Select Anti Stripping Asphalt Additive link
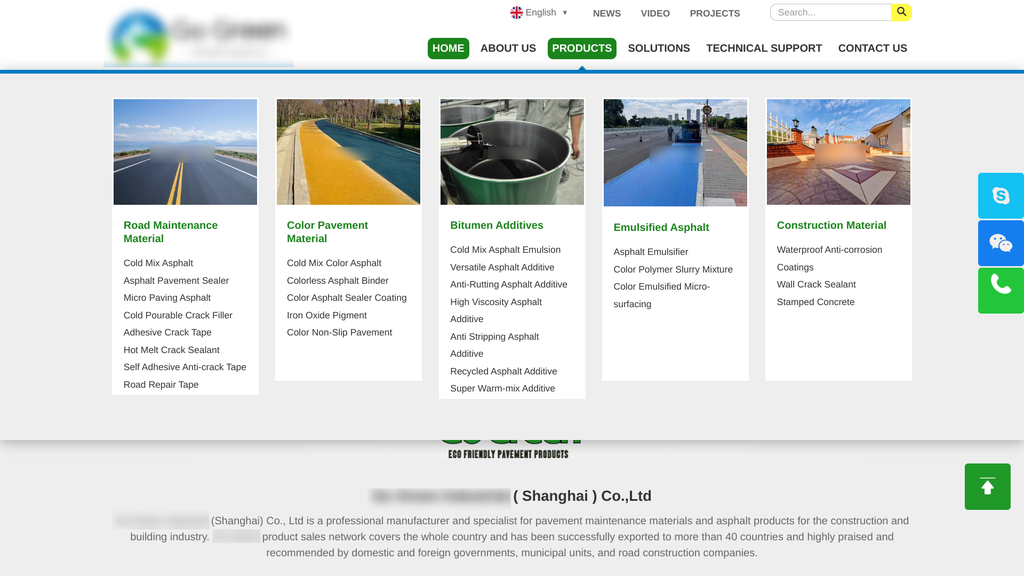 494,345
